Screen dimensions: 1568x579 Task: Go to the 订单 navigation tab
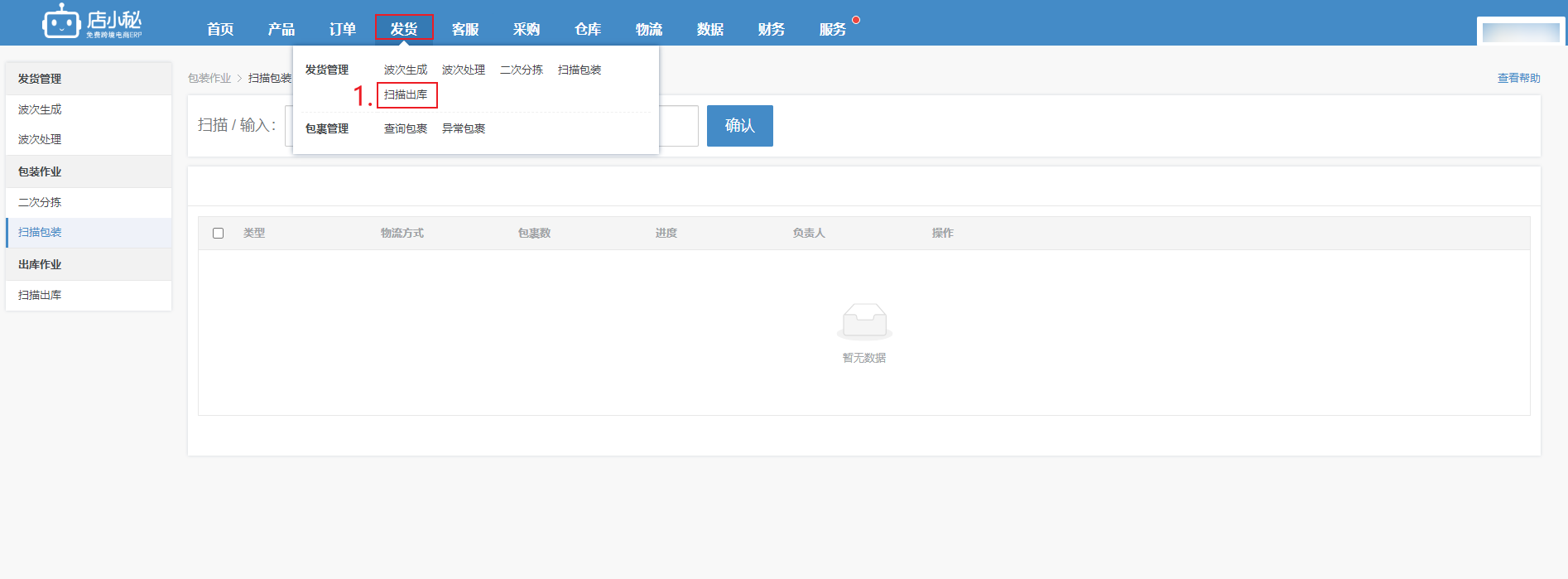[x=343, y=29]
